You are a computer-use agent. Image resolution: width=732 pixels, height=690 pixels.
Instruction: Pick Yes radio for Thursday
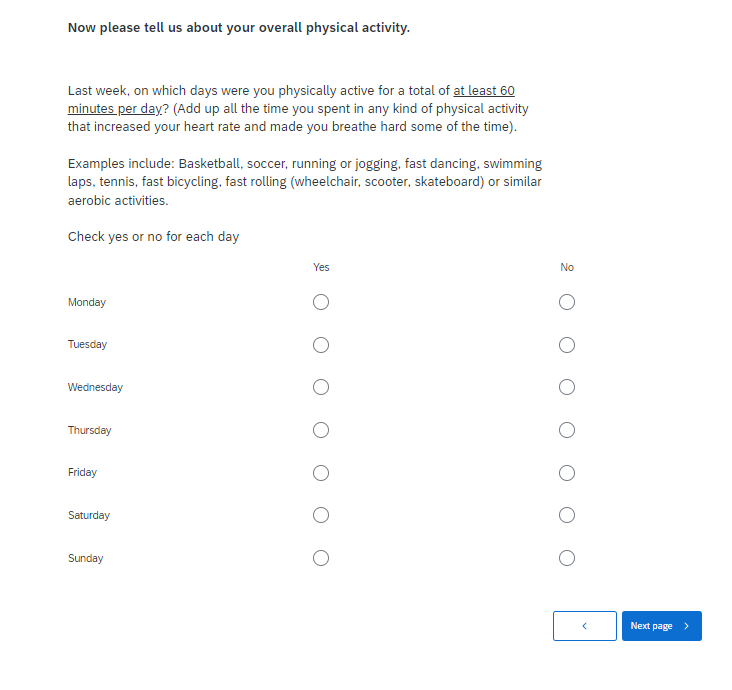pos(321,430)
